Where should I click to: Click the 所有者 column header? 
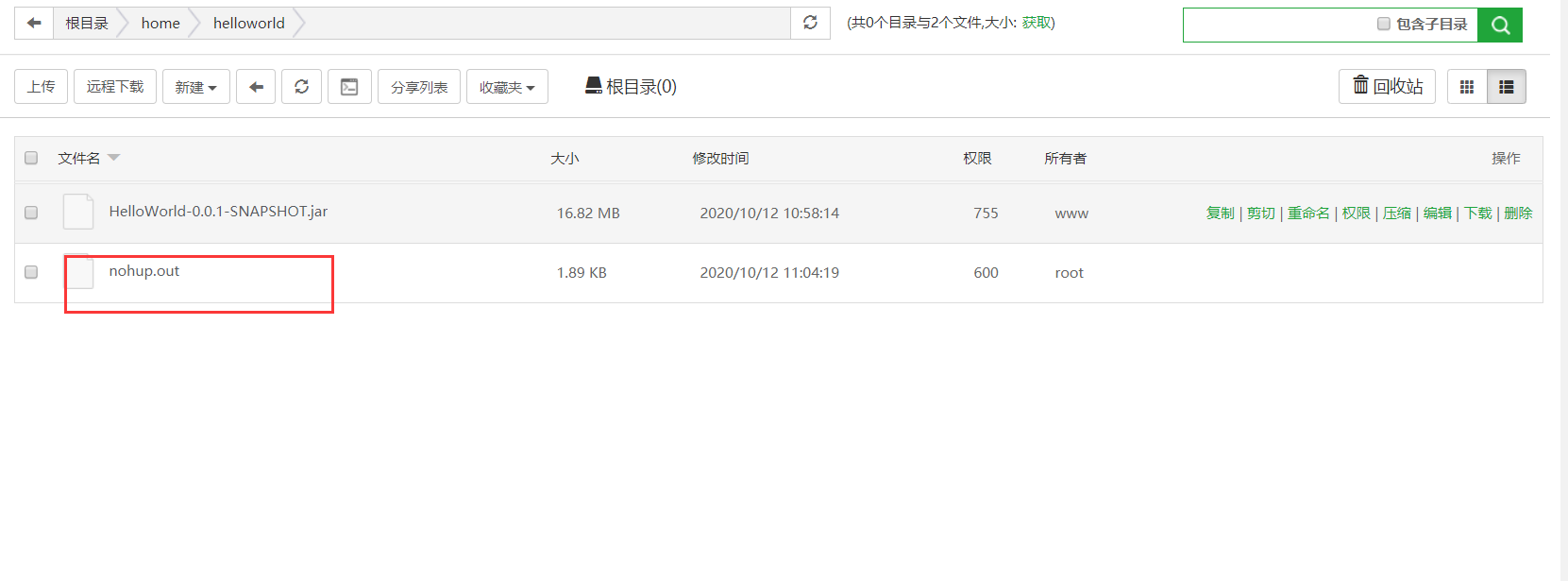pyautogui.click(x=1065, y=159)
